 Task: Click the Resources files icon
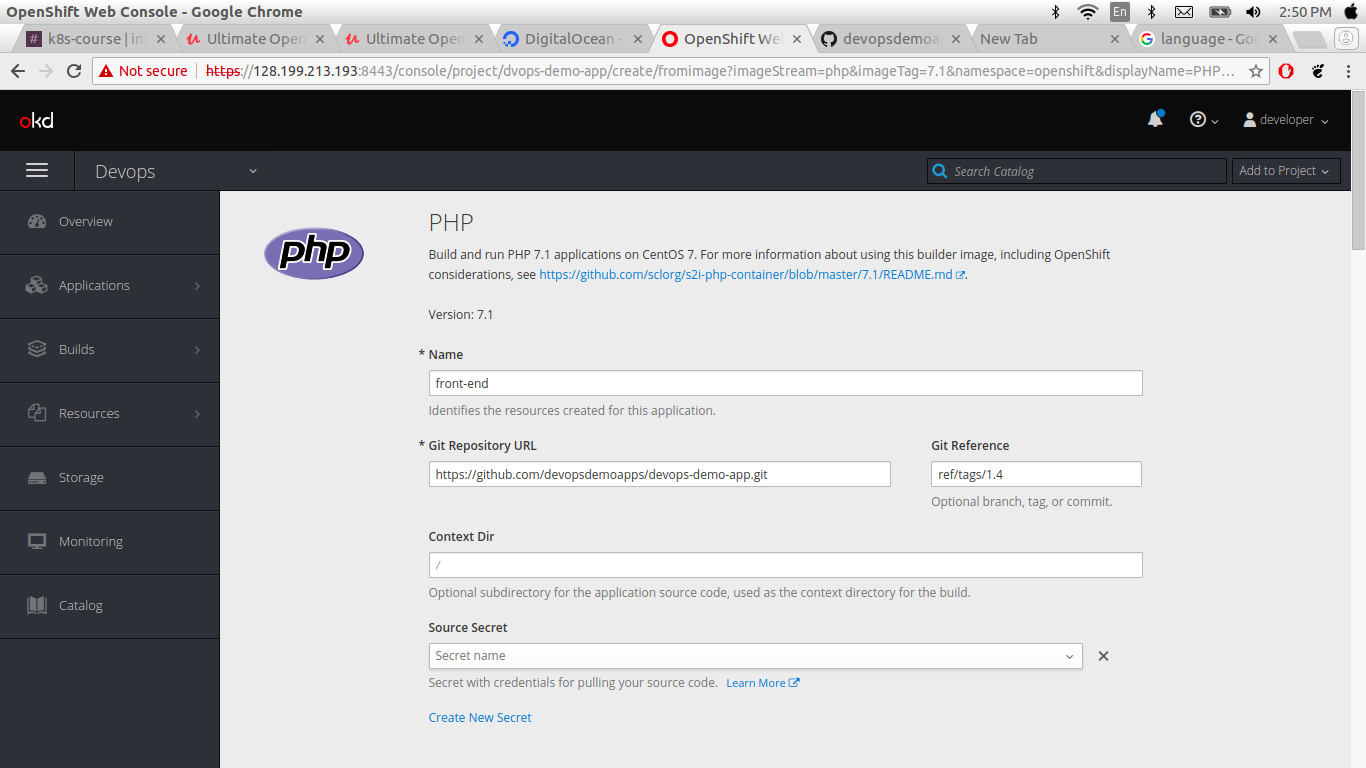37,413
